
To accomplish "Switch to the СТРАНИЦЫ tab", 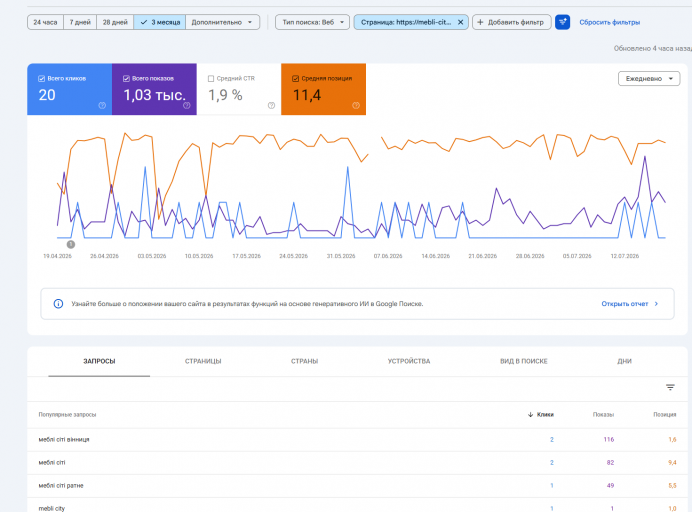I will pos(203,361).
